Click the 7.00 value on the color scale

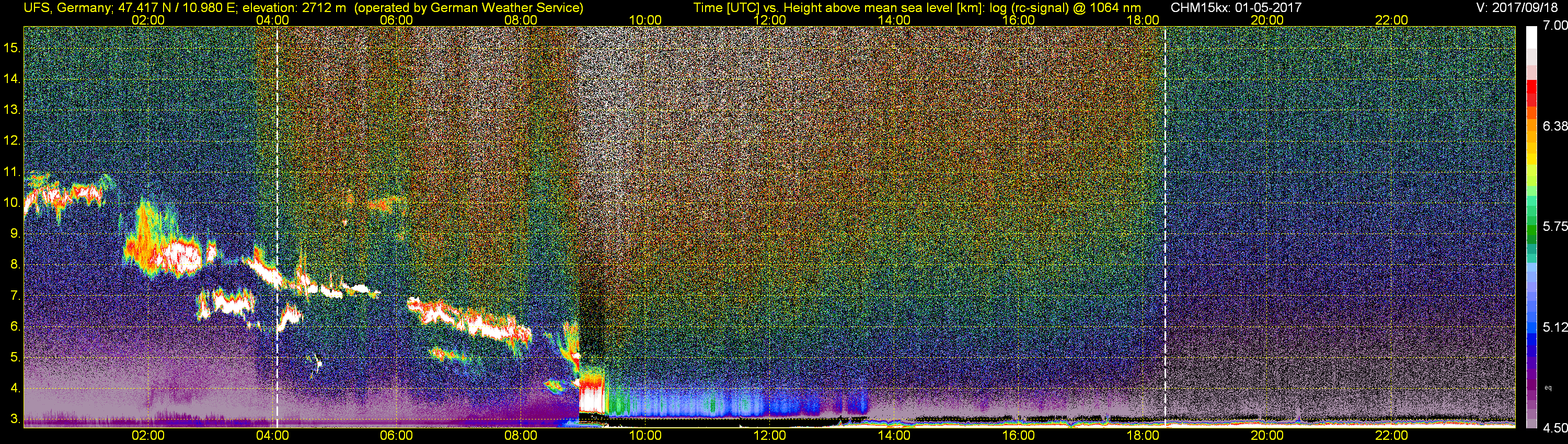pyautogui.click(x=1555, y=26)
